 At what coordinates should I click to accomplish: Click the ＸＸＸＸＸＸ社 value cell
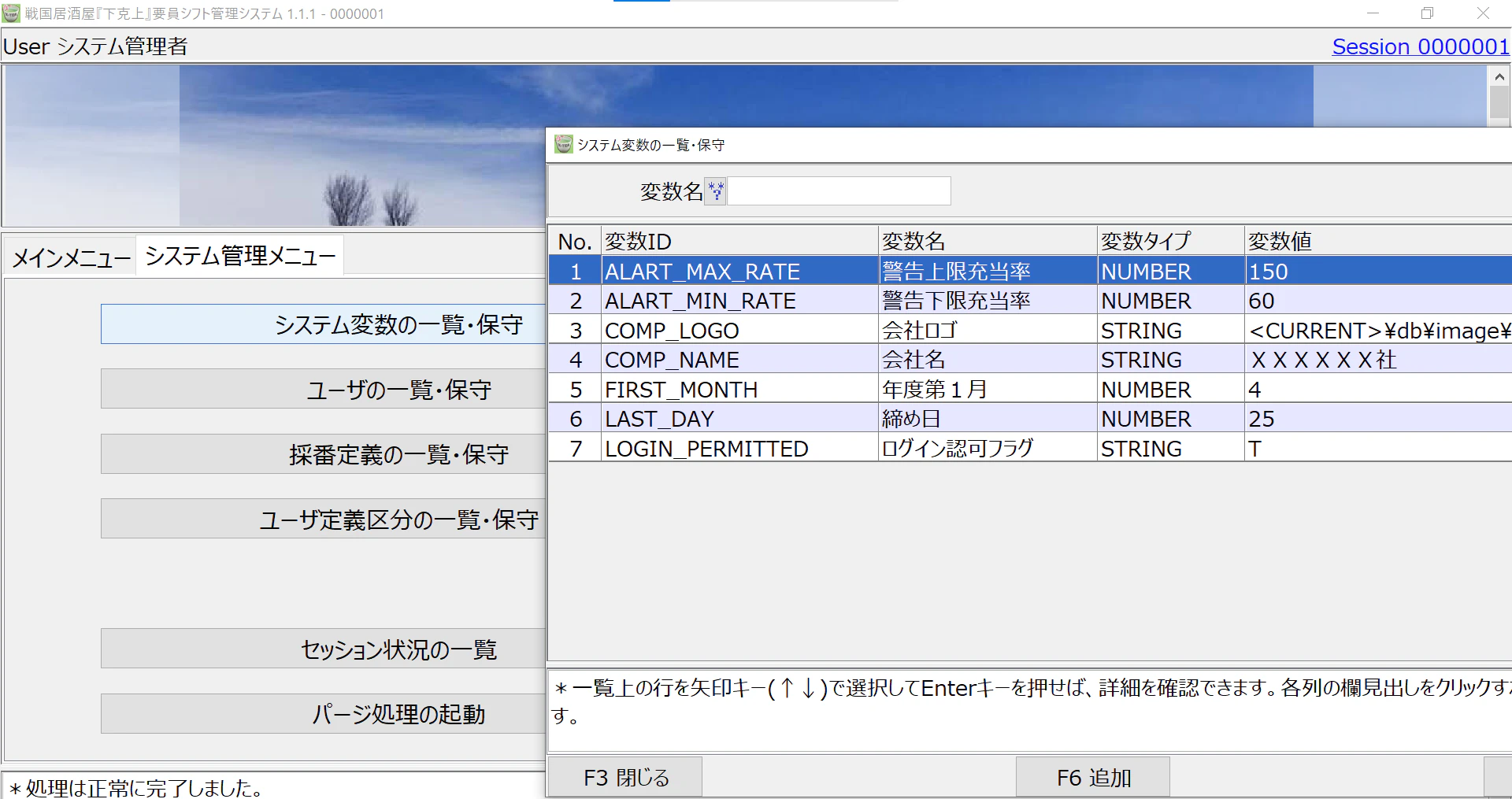click(x=1378, y=360)
